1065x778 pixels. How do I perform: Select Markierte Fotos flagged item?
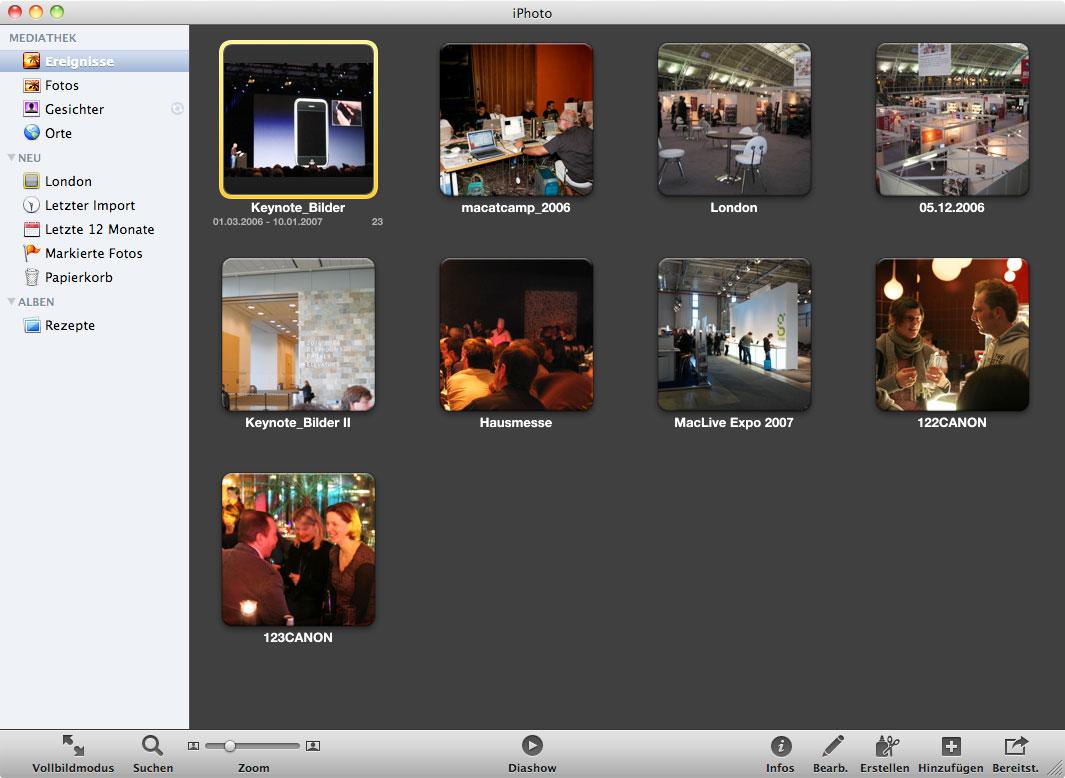tap(94, 253)
